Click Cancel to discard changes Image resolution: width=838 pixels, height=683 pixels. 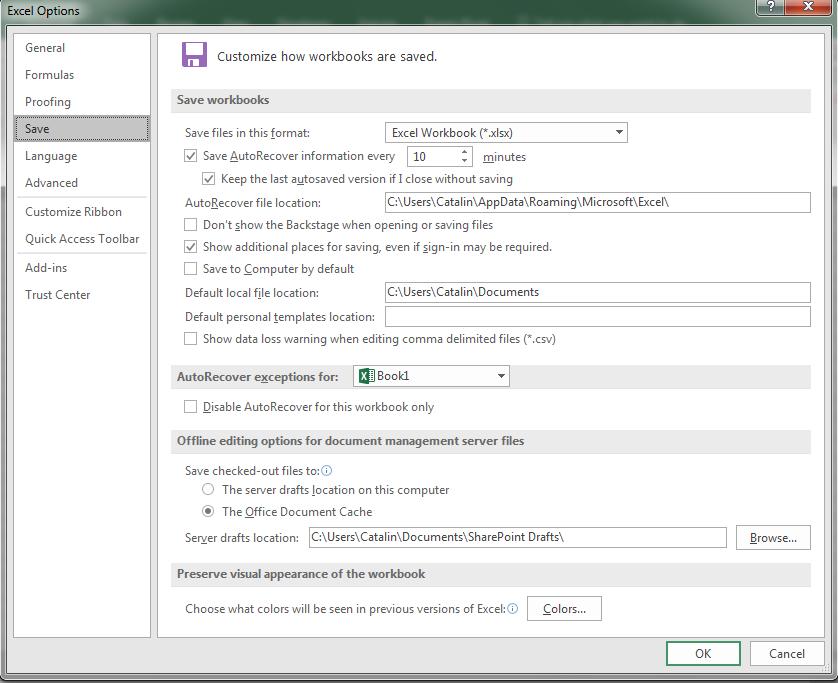pyautogui.click(x=787, y=654)
